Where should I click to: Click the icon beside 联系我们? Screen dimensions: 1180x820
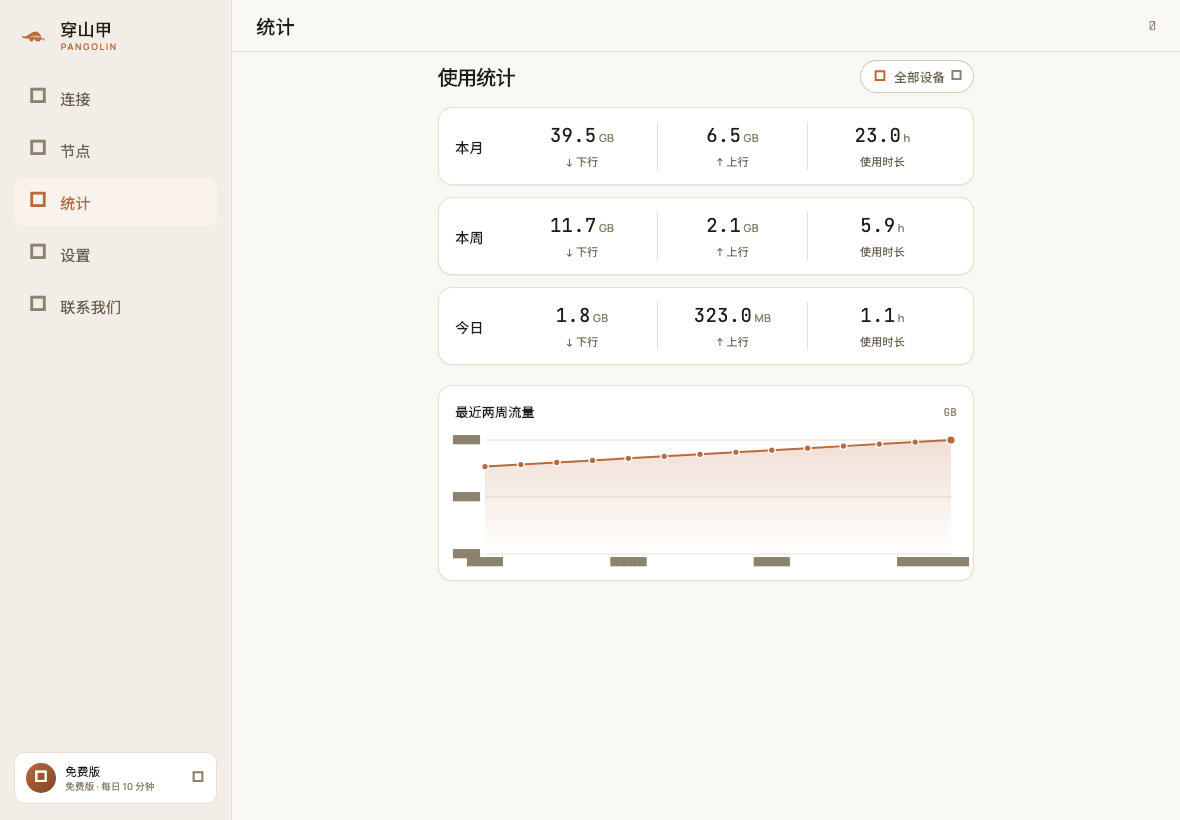(x=38, y=303)
